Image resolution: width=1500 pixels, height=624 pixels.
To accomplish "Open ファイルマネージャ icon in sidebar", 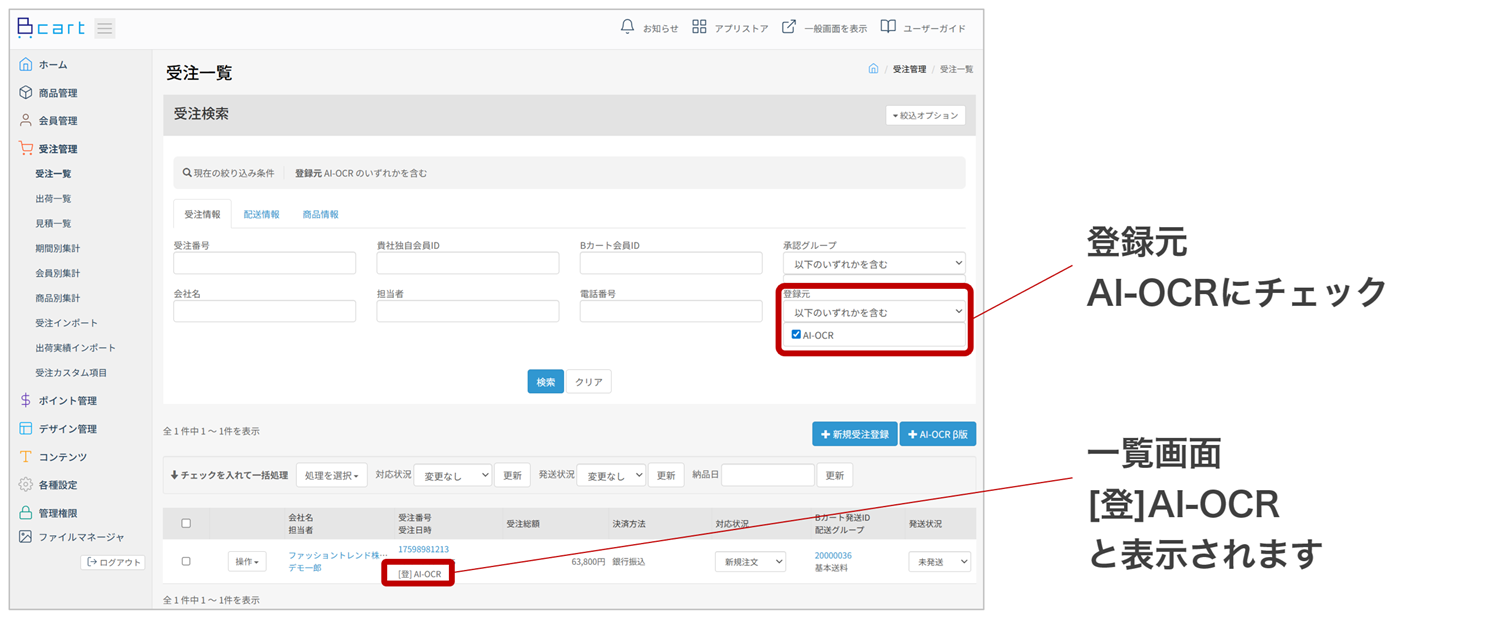I will [26, 537].
